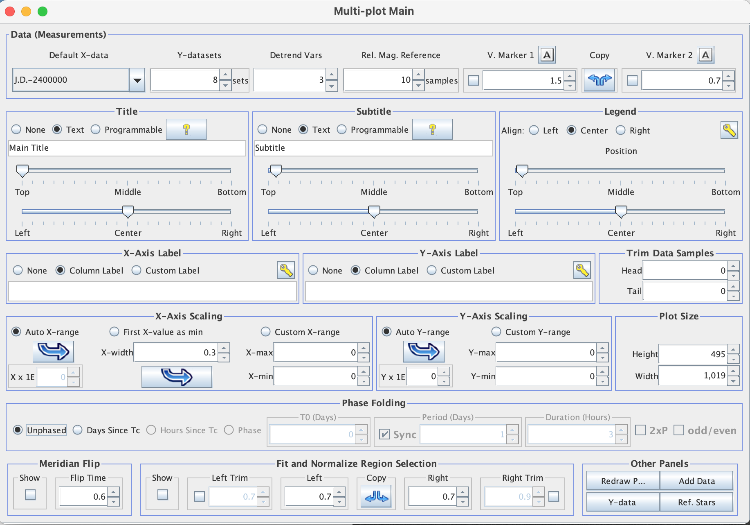Screen dimensions: 750x525
Task: Open the Default X-data dropdown
Action: click(136, 81)
